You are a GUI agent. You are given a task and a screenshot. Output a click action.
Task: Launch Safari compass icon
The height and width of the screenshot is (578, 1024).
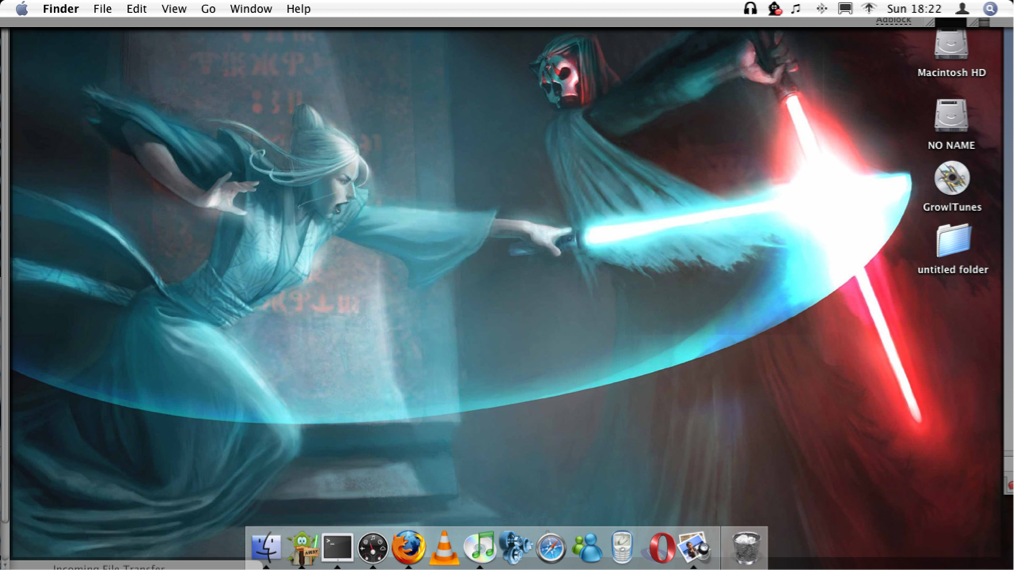click(551, 548)
